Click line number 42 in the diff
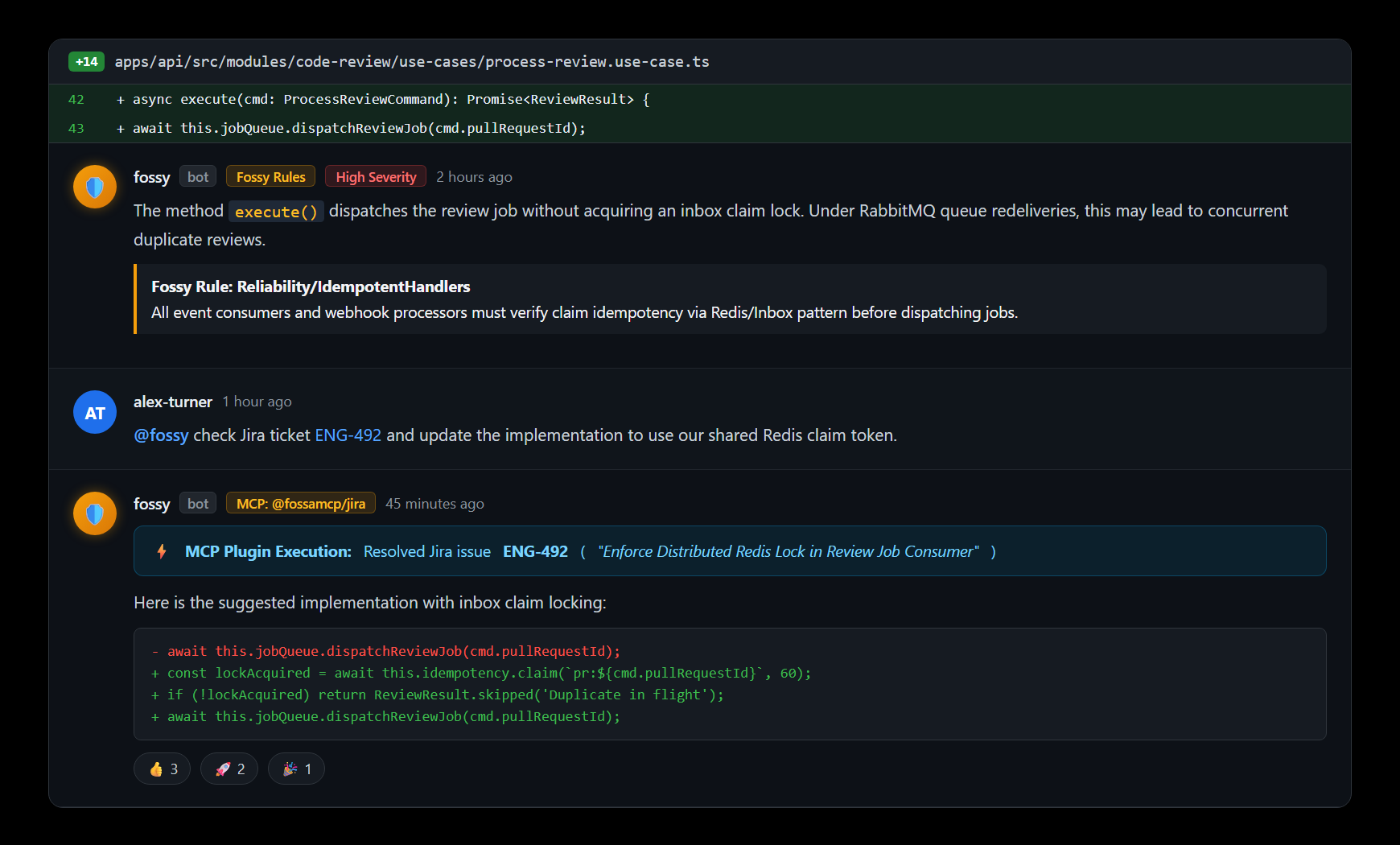The width and height of the screenshot is (1400, 845). (76, 100)
